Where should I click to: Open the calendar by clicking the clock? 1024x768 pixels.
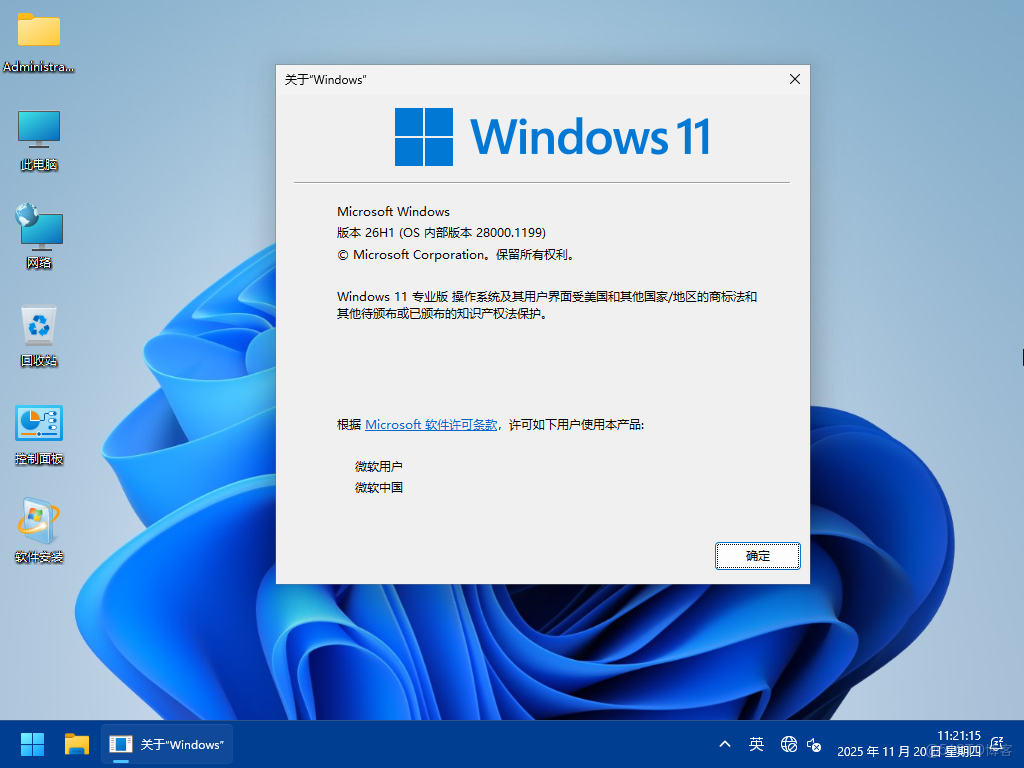(x=912, y=744)
